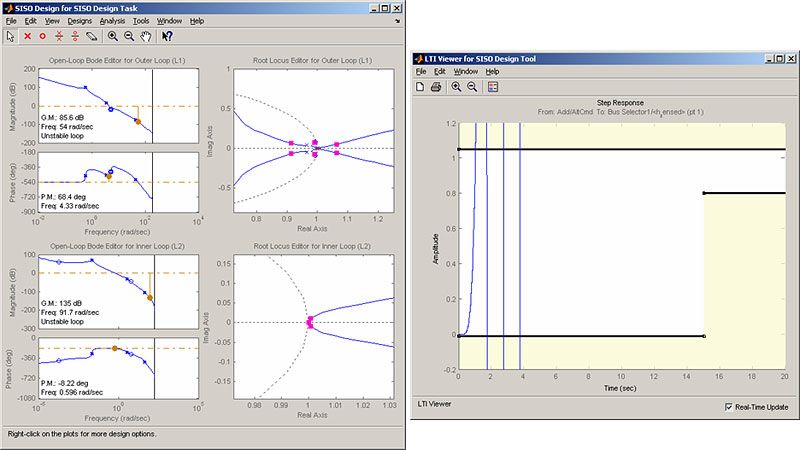
Task: Click the 'Right-click on the plots' status bar message
Action: pyautogui.click(x=82, y=434)
